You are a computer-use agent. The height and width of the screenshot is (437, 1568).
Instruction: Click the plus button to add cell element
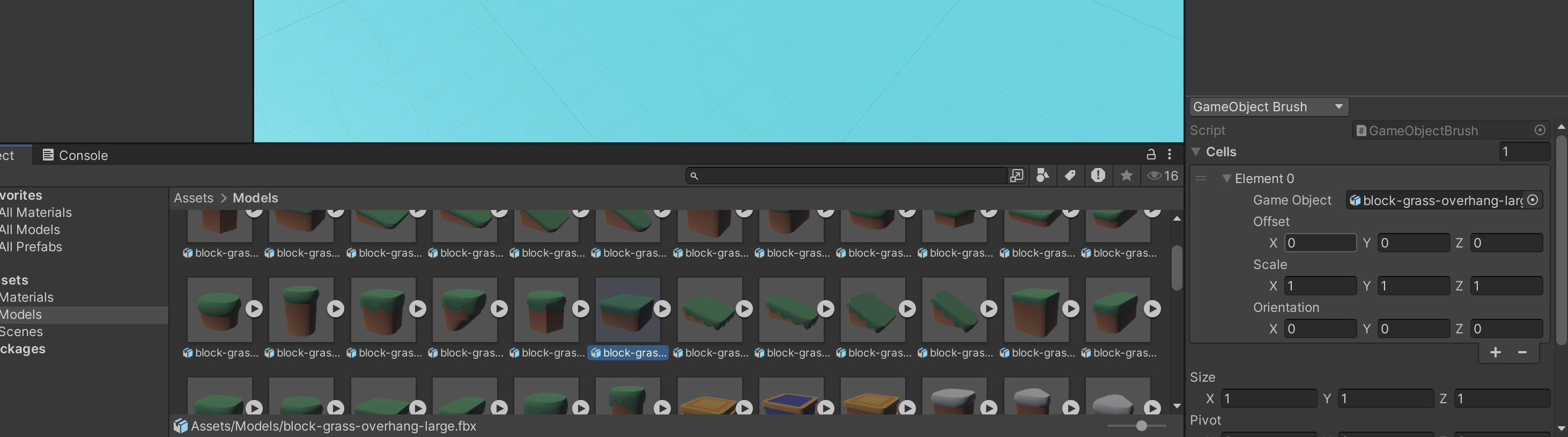tap(1495, 352)
